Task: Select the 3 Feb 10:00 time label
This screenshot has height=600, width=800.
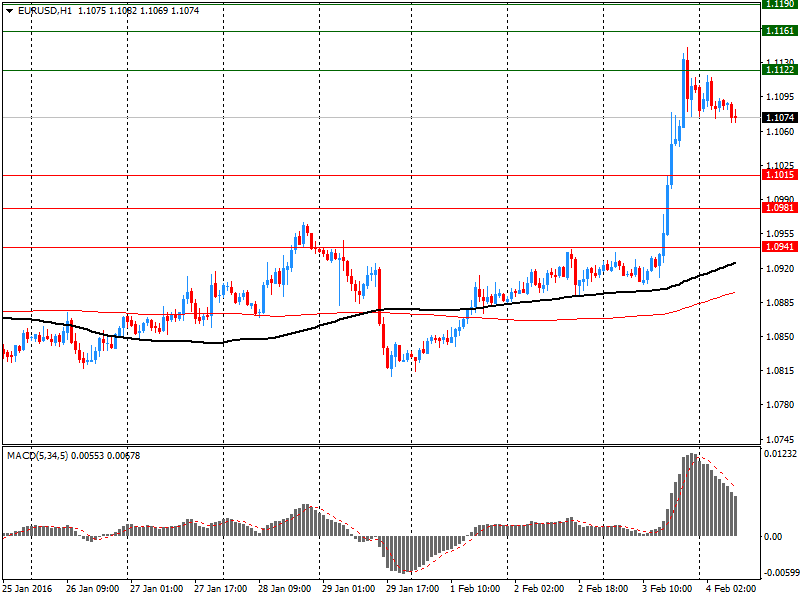Action: click(x=667, y=589)
